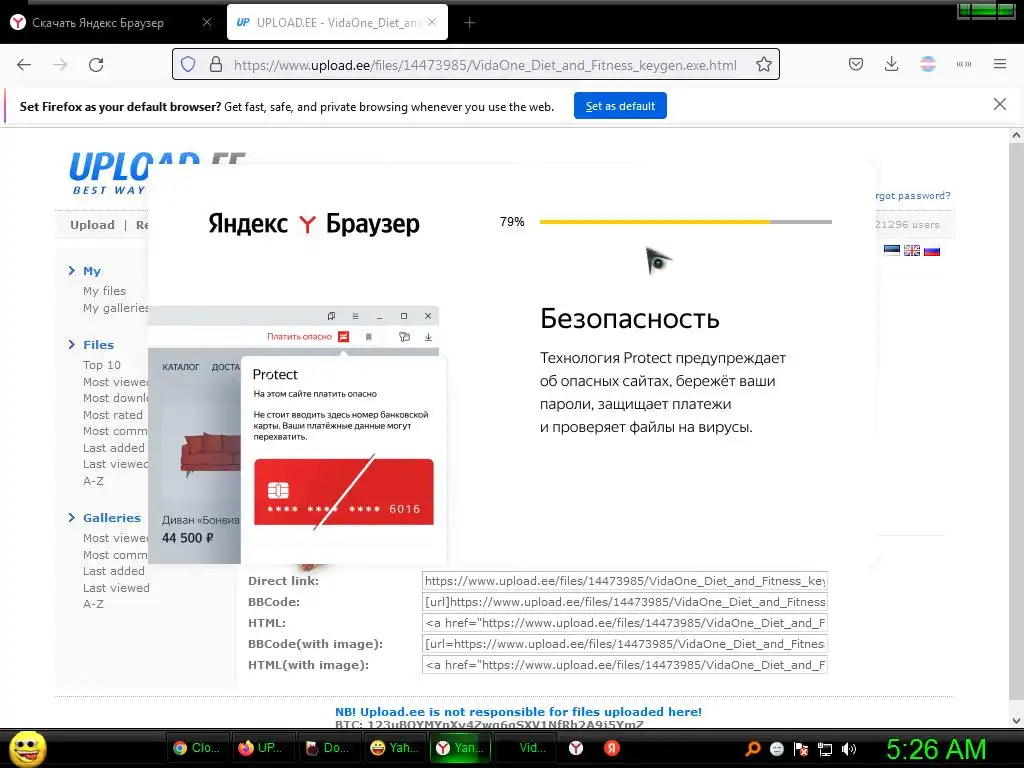Open My galleries link
This screenshot has height=768, width=1024.
click(x=116, y=308)
